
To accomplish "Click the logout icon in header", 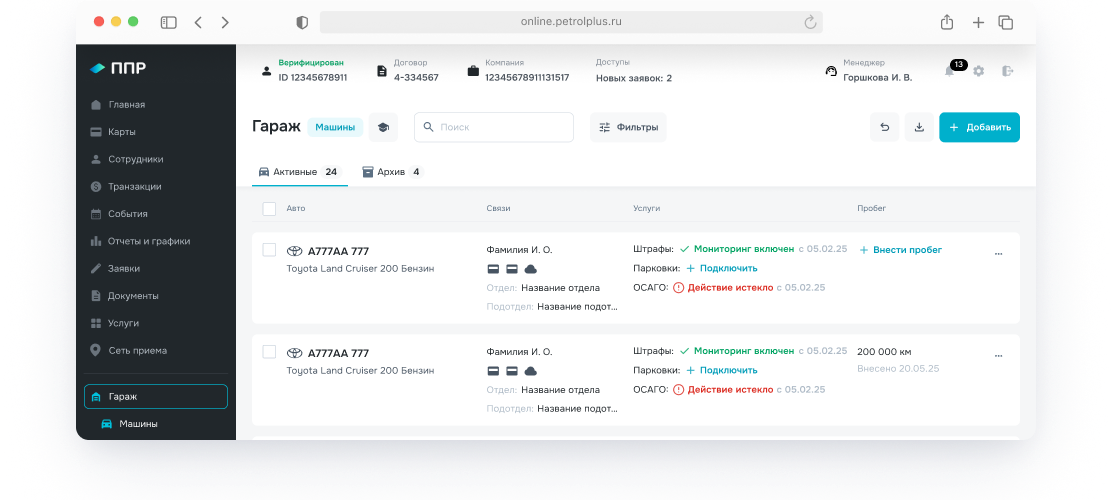I will click(x=1007, y=71).
